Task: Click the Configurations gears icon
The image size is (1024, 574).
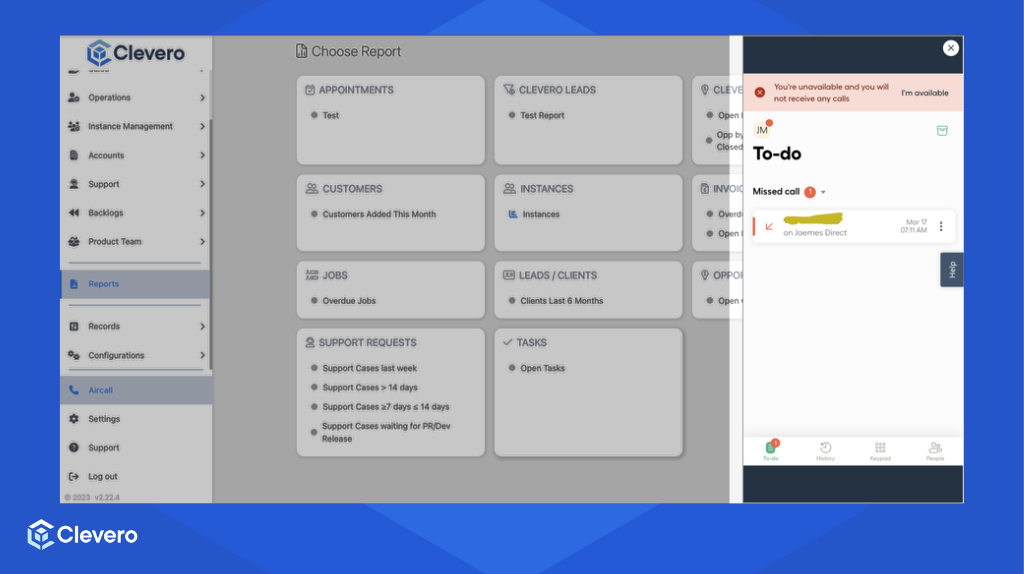Action: (74, 355)
